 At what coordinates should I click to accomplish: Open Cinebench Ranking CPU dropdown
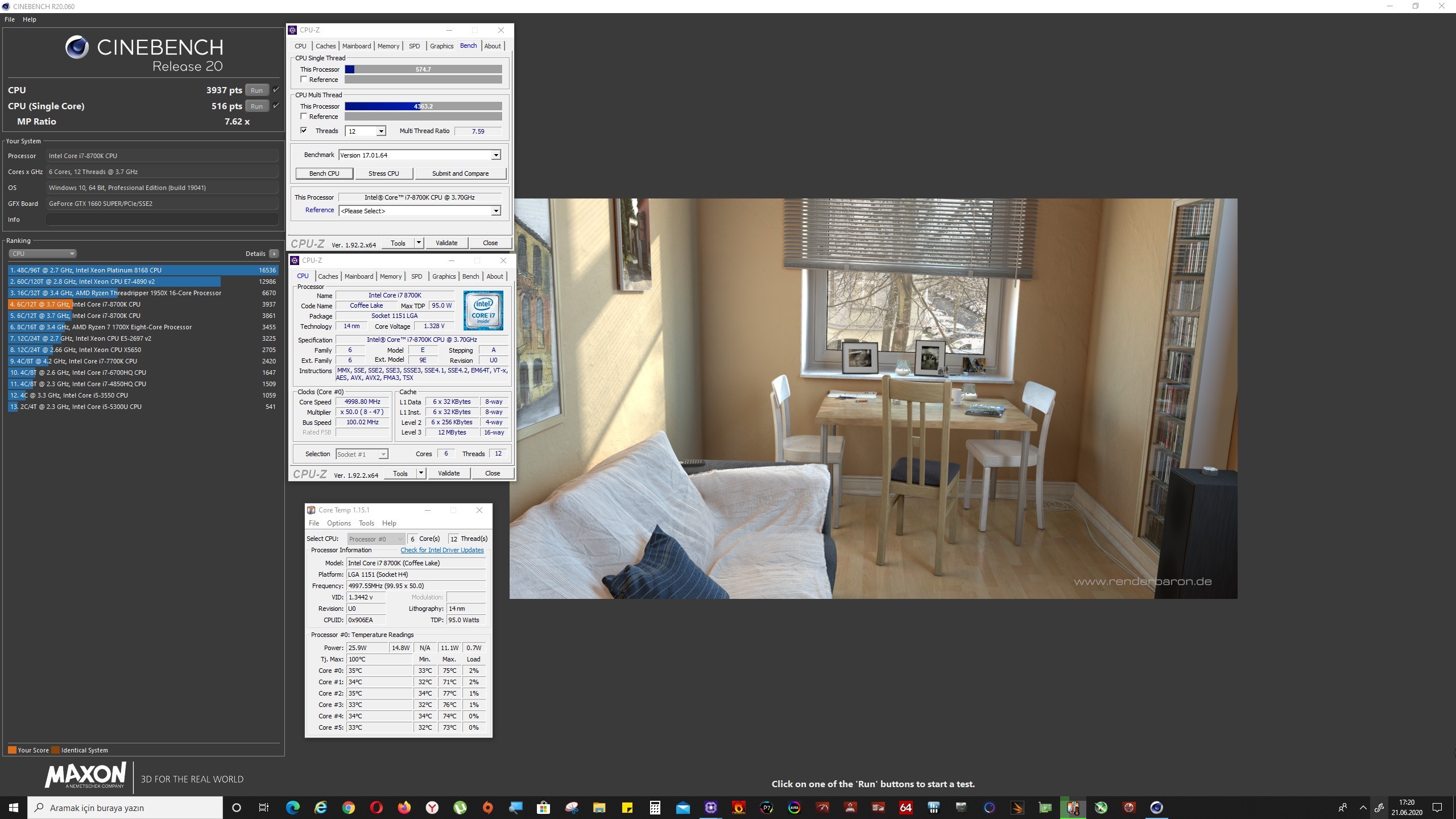(x=42, y=254)
